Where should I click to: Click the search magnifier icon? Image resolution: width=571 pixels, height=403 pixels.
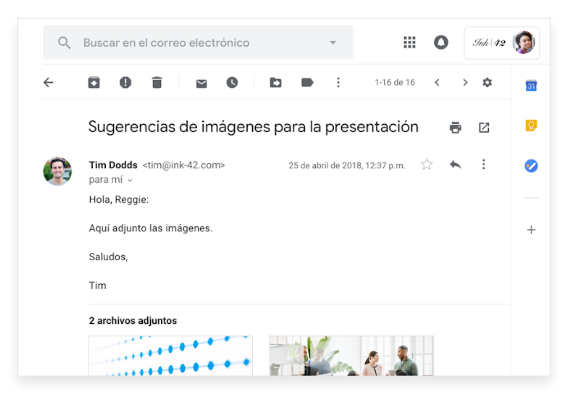click(64, 43)
